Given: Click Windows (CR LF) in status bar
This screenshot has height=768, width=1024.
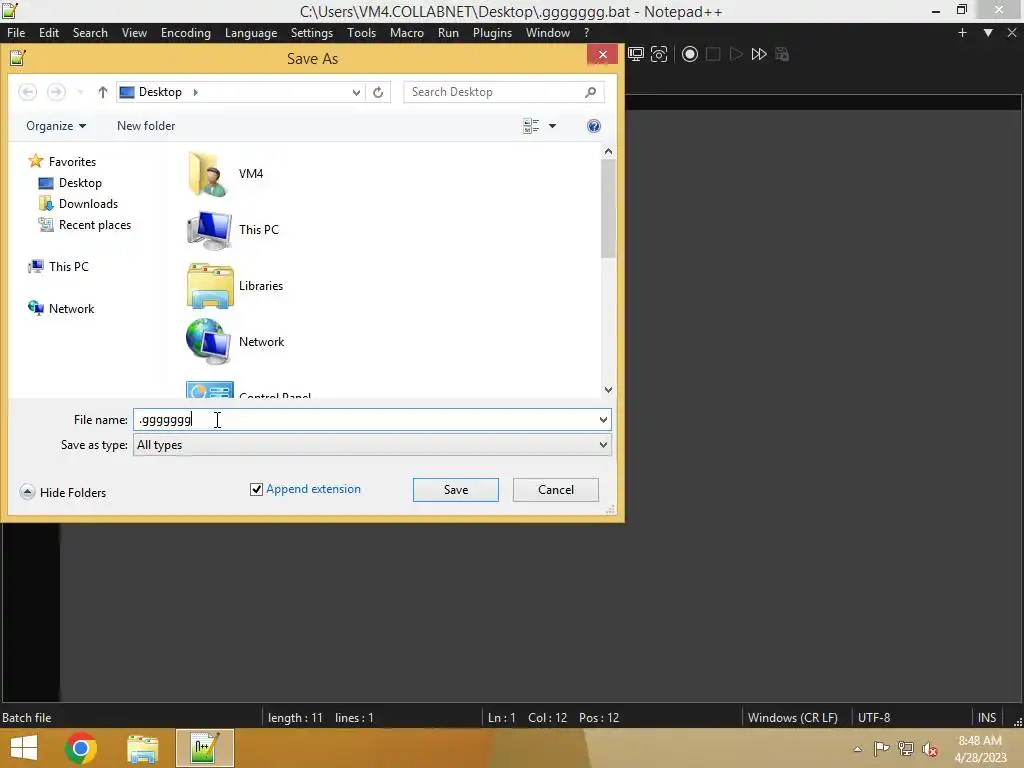Looking at the screenshot, I should 792,718.
